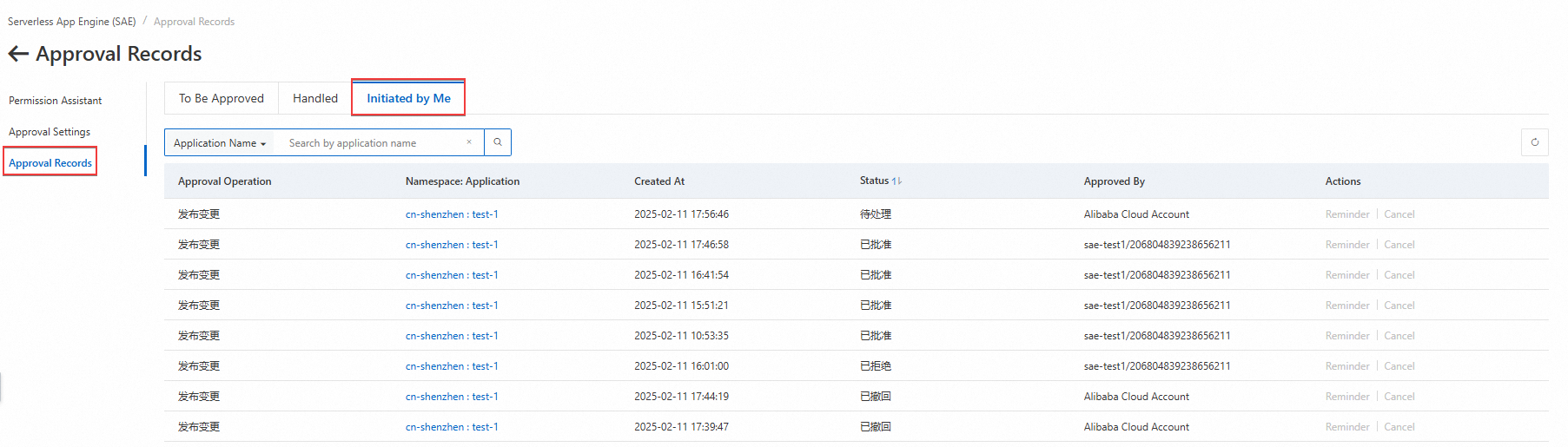This screenshot has width=1568, height=447.
Task: Open test-1 link in the 10:53:35 row
Action: click(452, 336)
